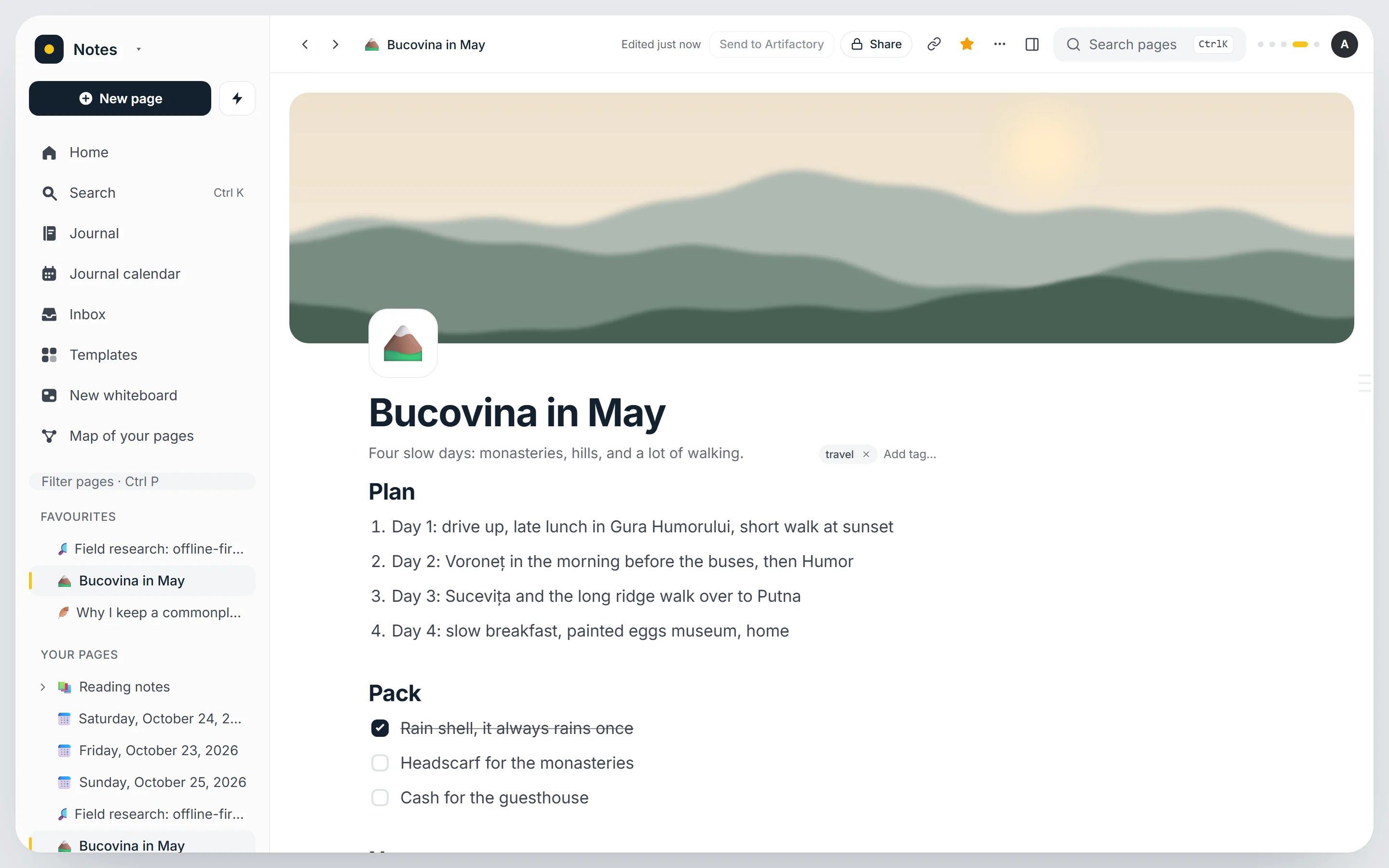
Task: Open Home in the sidebar
Action: 142,152
